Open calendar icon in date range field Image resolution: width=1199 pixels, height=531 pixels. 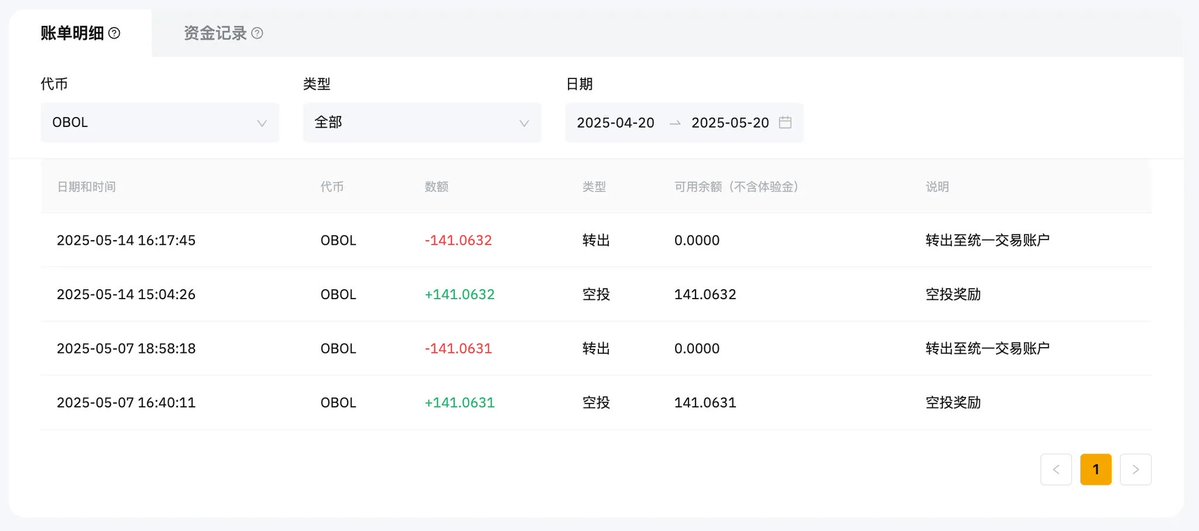tap(785, 122)
